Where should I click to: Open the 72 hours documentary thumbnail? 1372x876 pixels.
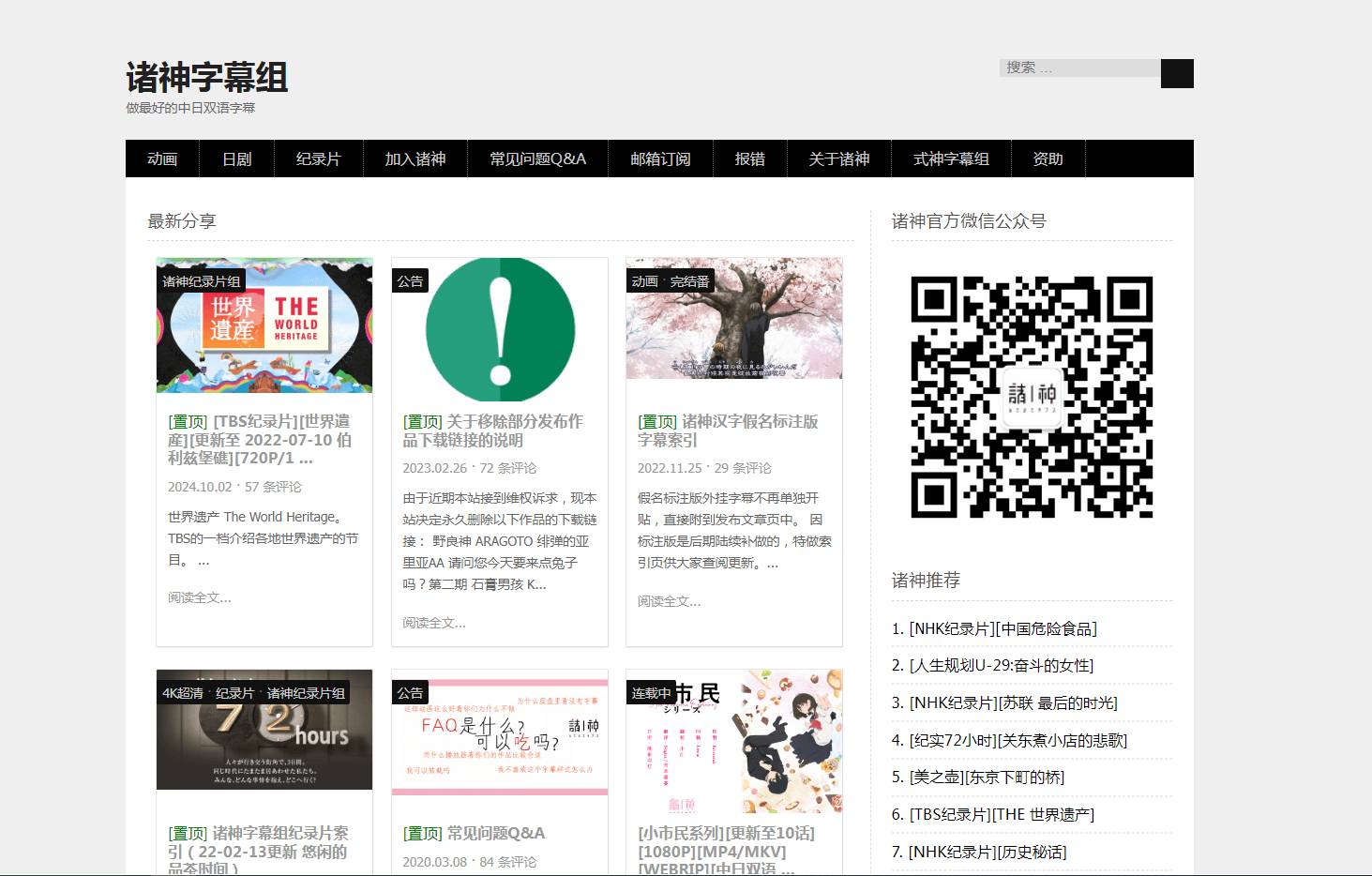264,730
